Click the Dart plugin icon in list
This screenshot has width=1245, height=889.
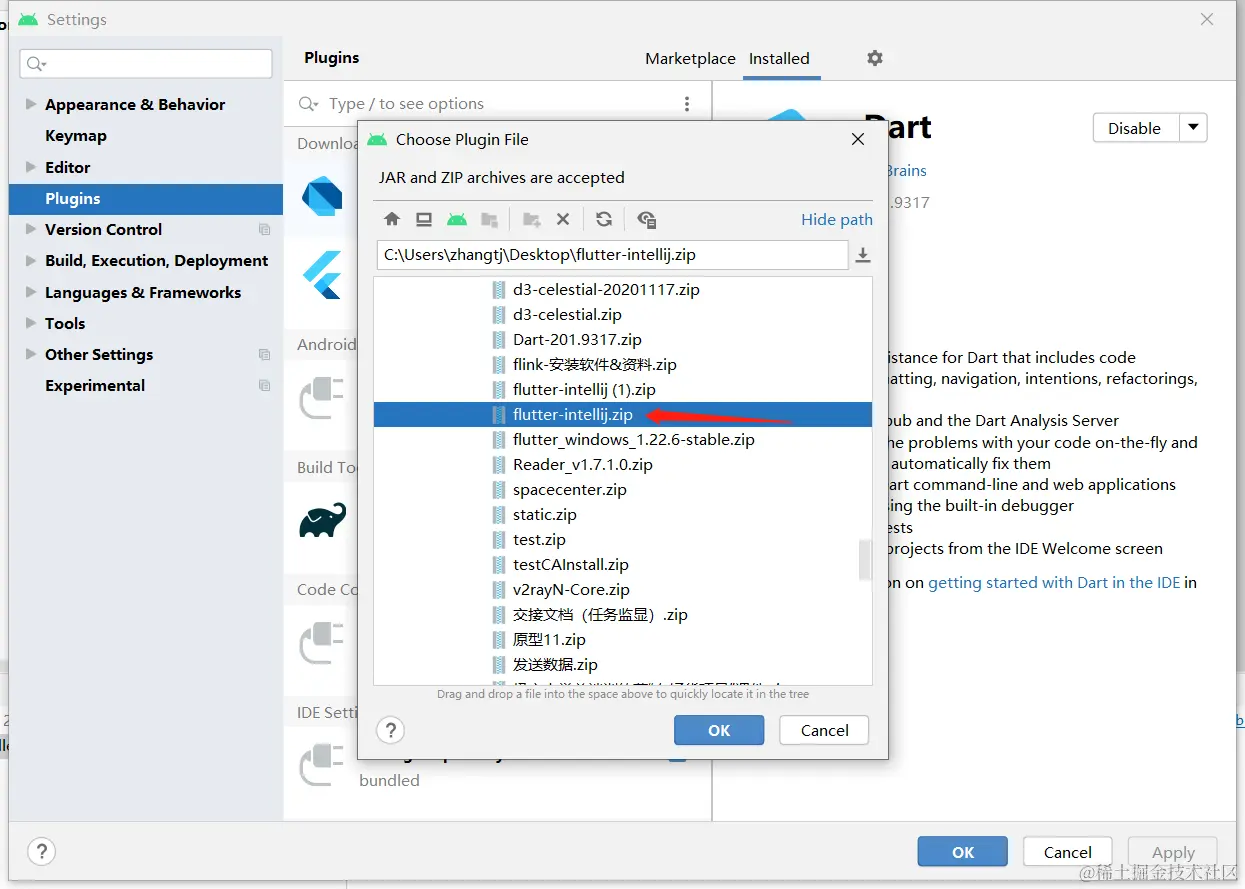(322, 196)
